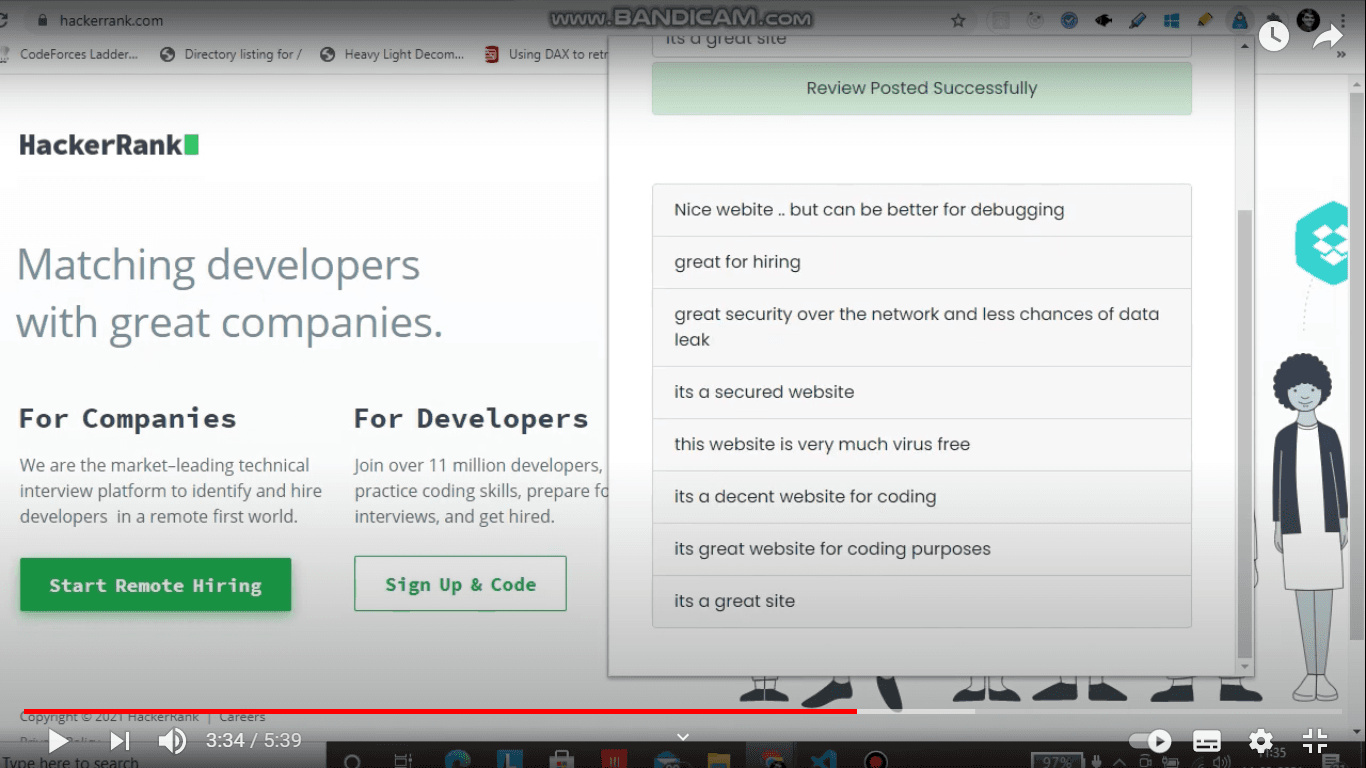Click the blue checkmark extension icon
Screen dimensions: 1366x768
(x=1069, y=20)
